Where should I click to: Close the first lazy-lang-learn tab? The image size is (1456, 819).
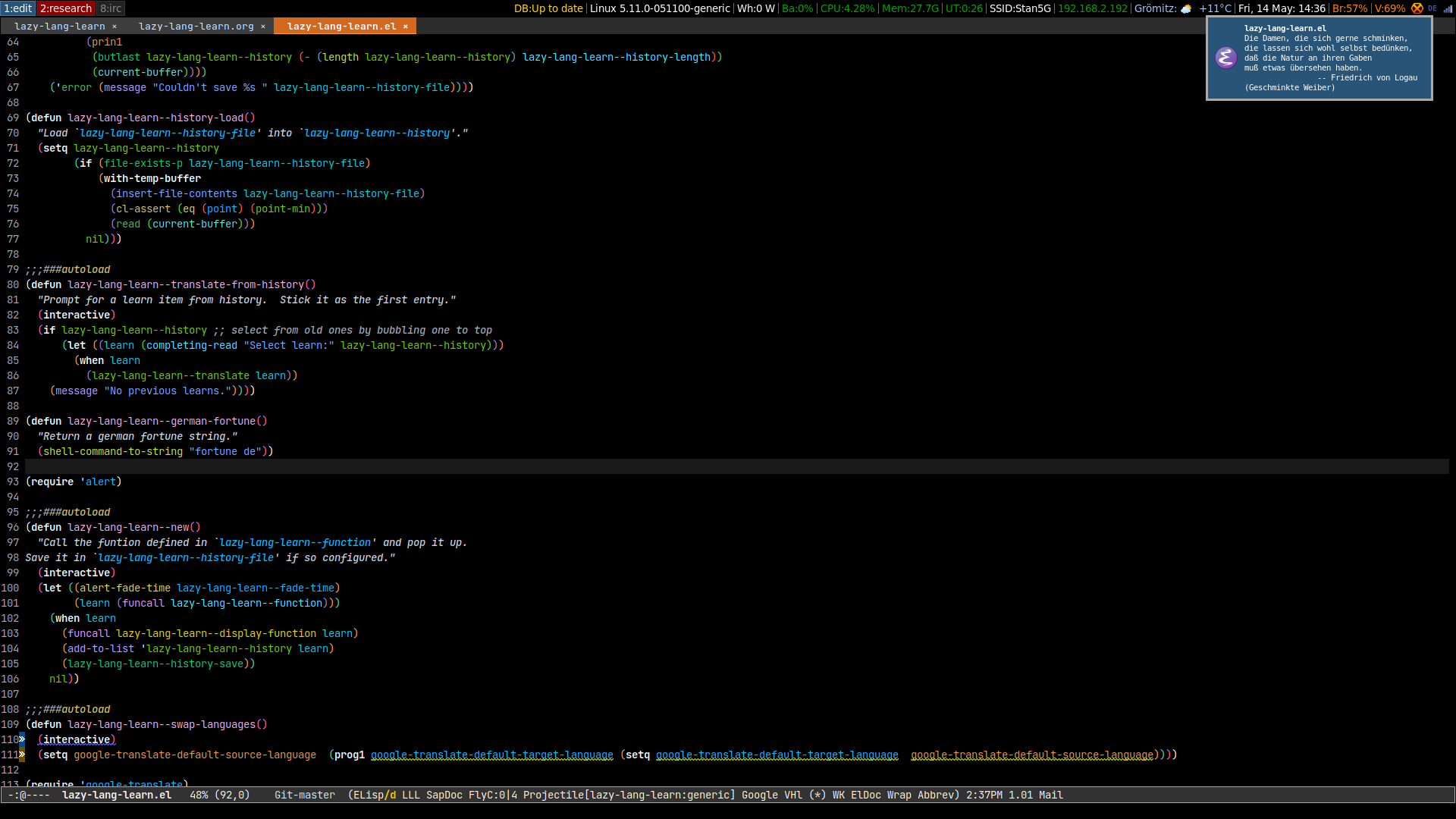coord(115,27)
